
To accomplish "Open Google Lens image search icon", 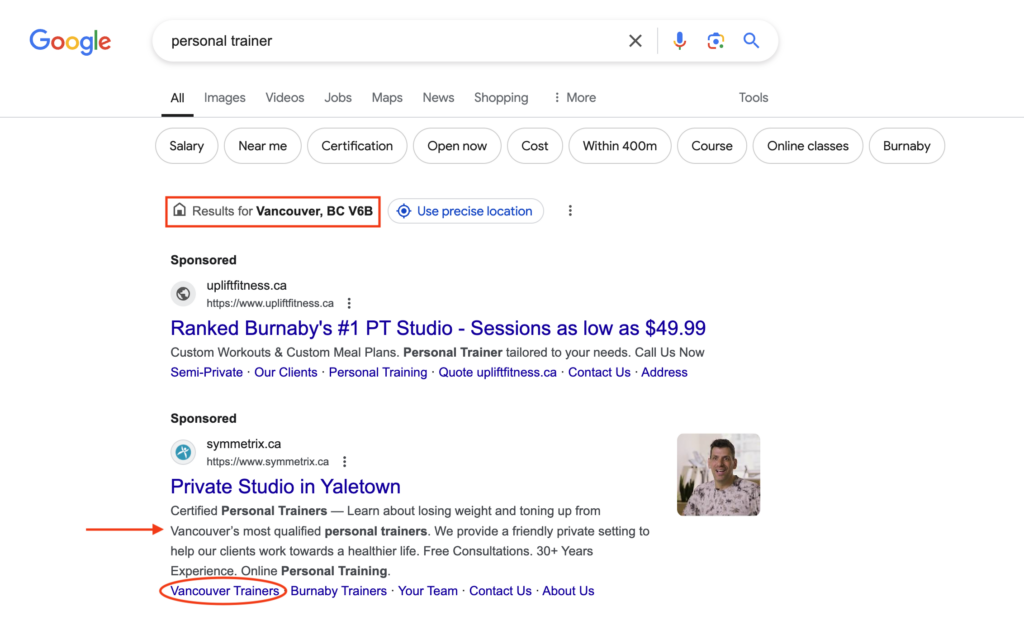I will pos(715,41).
